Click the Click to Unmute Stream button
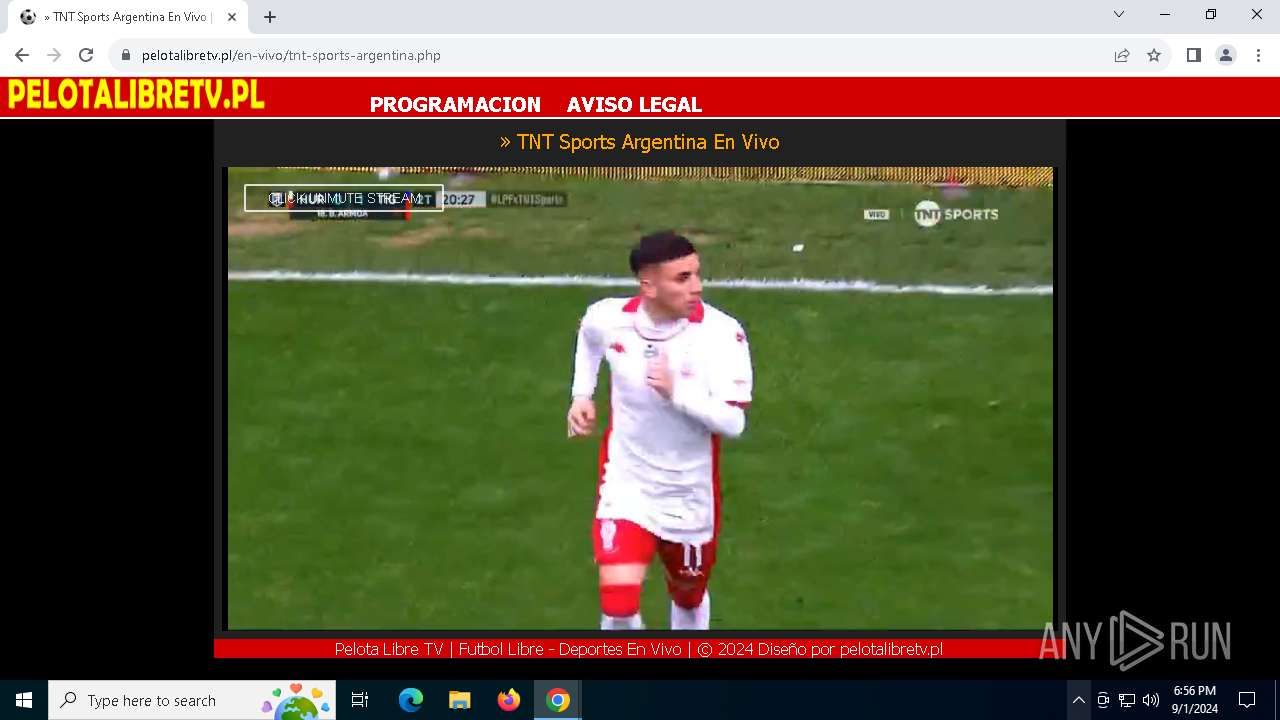 click(344, 198)
